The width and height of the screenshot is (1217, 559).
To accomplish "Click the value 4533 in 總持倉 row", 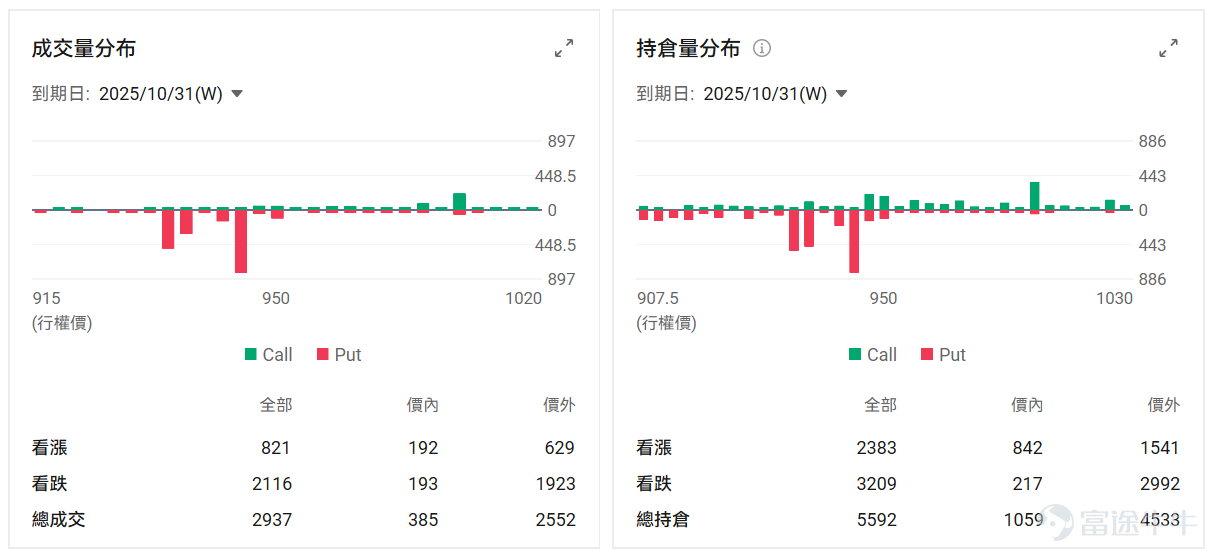I will click(1159, 520).
